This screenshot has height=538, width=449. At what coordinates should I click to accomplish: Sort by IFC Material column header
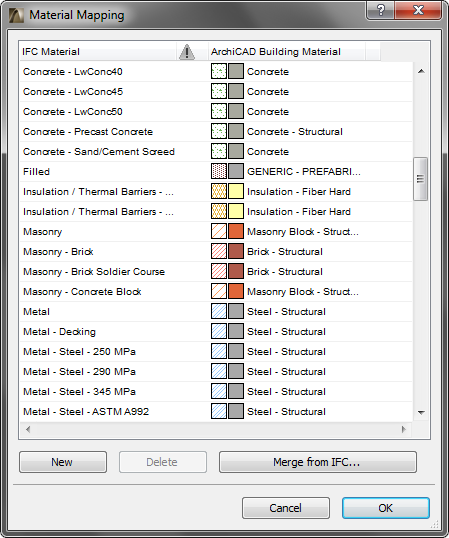(x=98, y=52)
